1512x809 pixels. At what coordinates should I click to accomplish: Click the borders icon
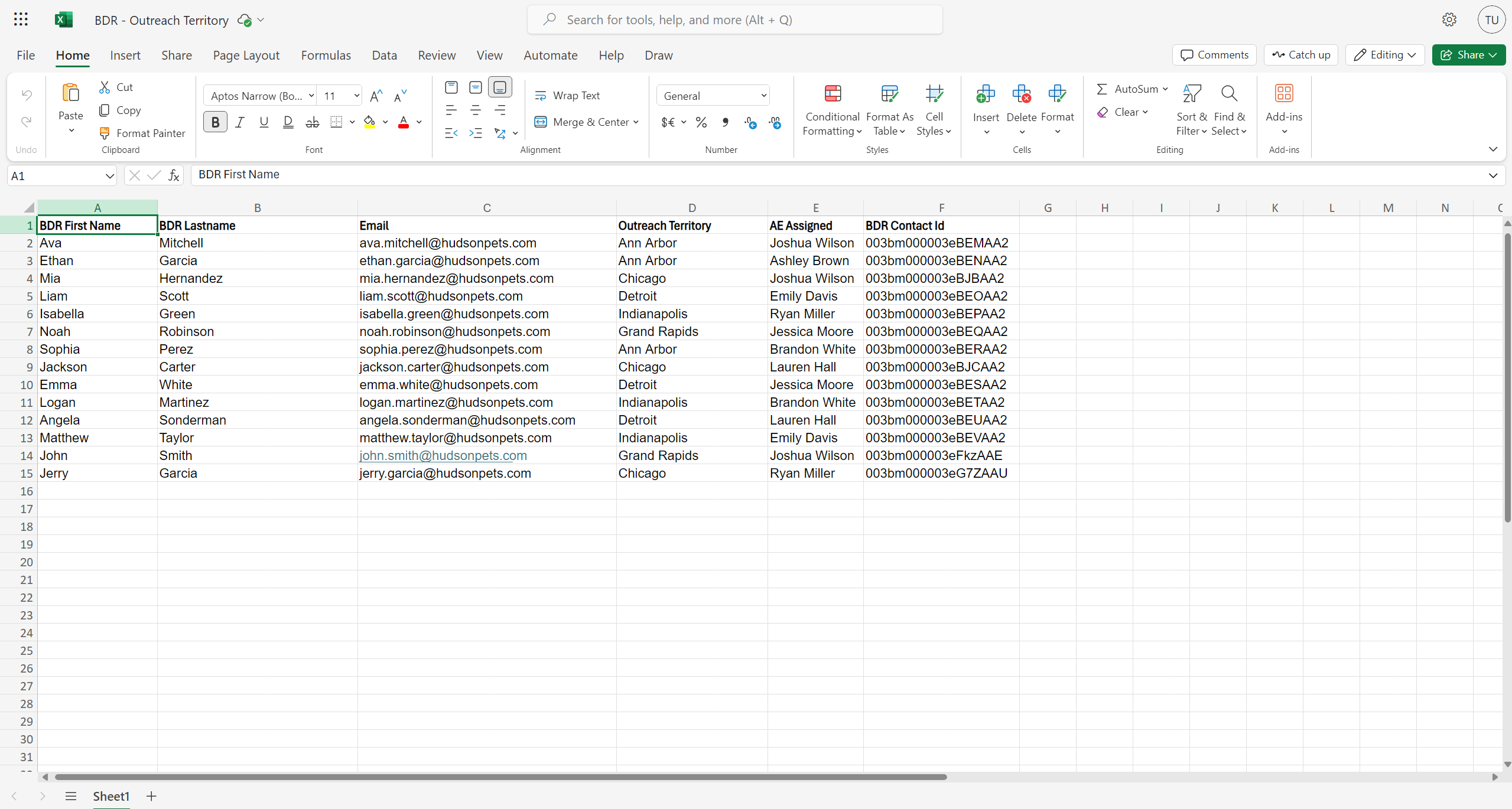click(x=336, y=122)
